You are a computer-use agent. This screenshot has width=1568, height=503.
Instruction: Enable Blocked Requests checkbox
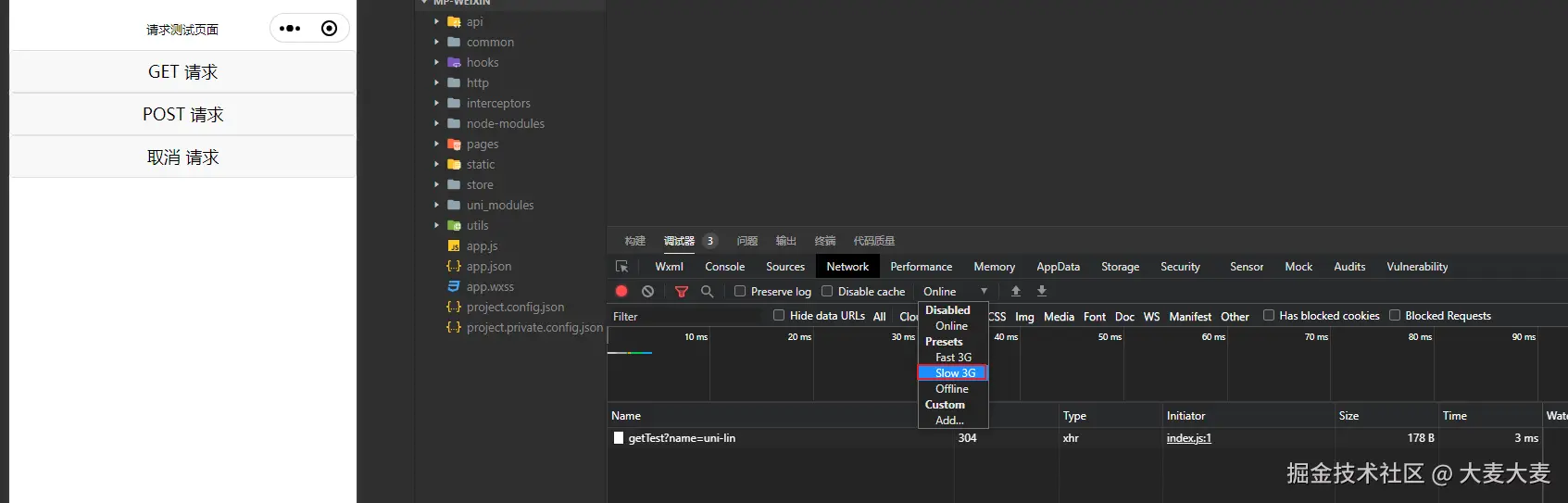coord(1395,315)
